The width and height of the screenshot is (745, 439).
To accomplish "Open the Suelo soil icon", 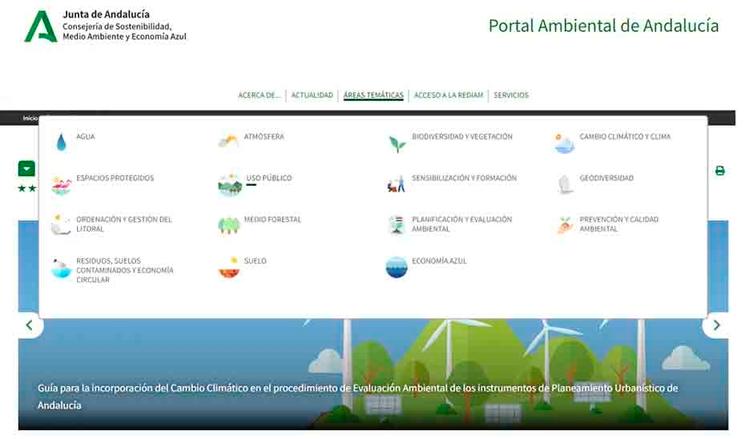I will [x=229, y=267].
